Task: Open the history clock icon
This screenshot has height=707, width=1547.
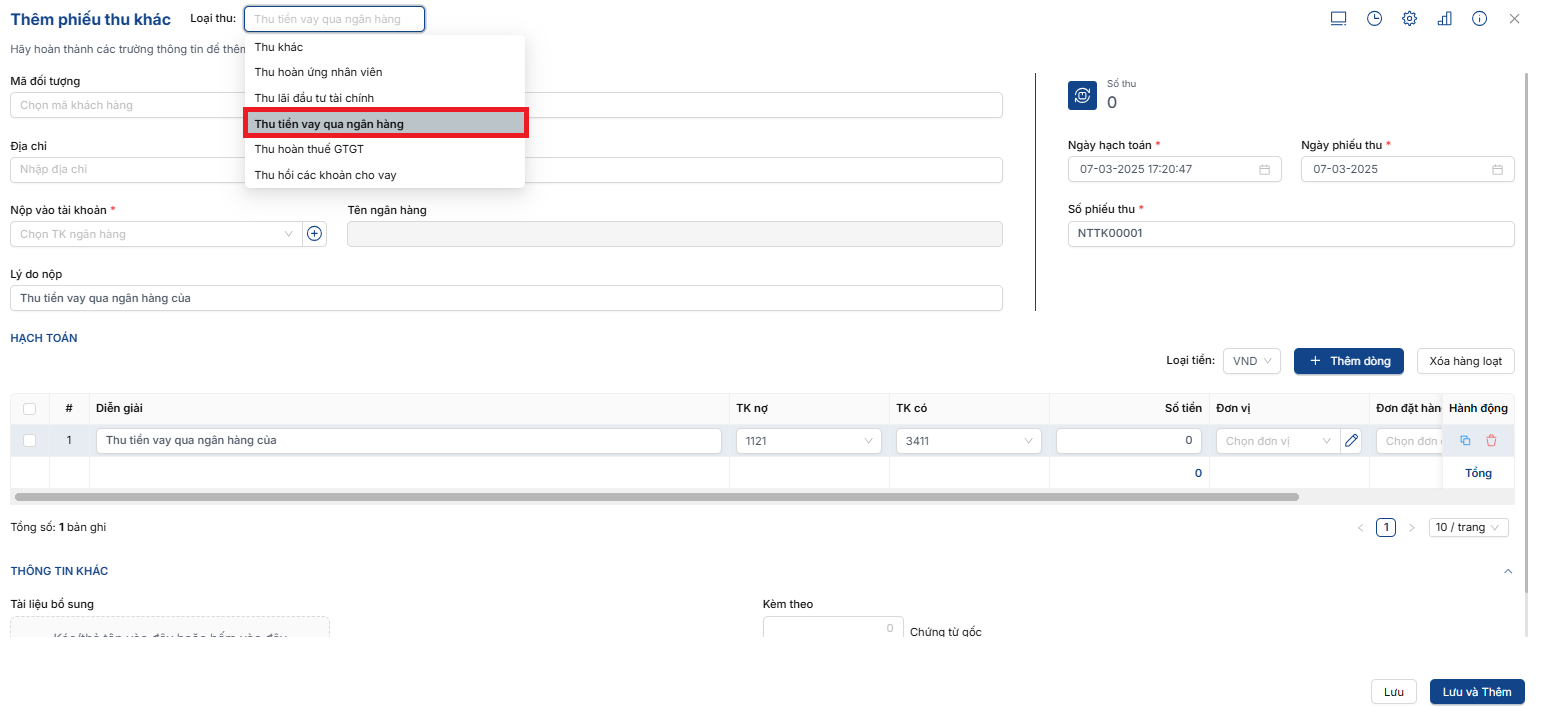Action: pos(1374,19)
